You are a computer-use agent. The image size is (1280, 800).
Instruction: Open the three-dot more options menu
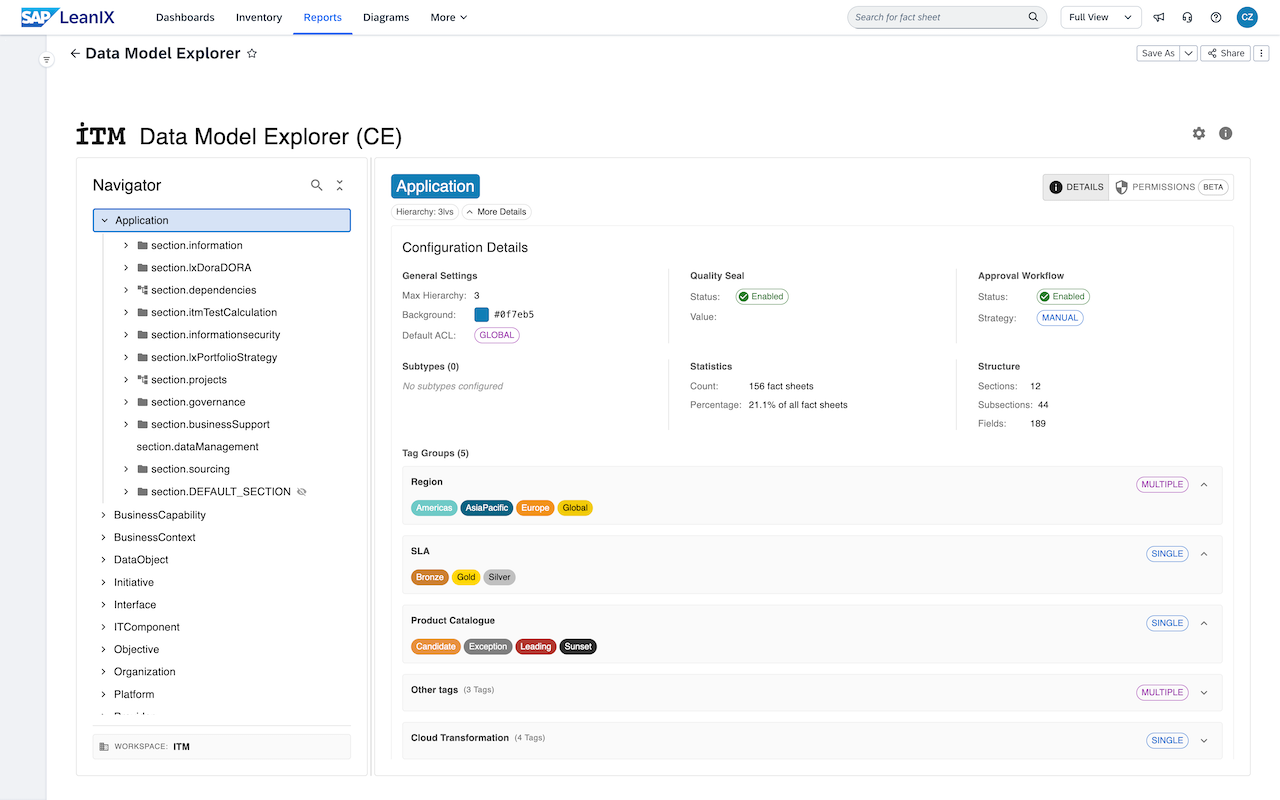click(x=1262, y=53)
